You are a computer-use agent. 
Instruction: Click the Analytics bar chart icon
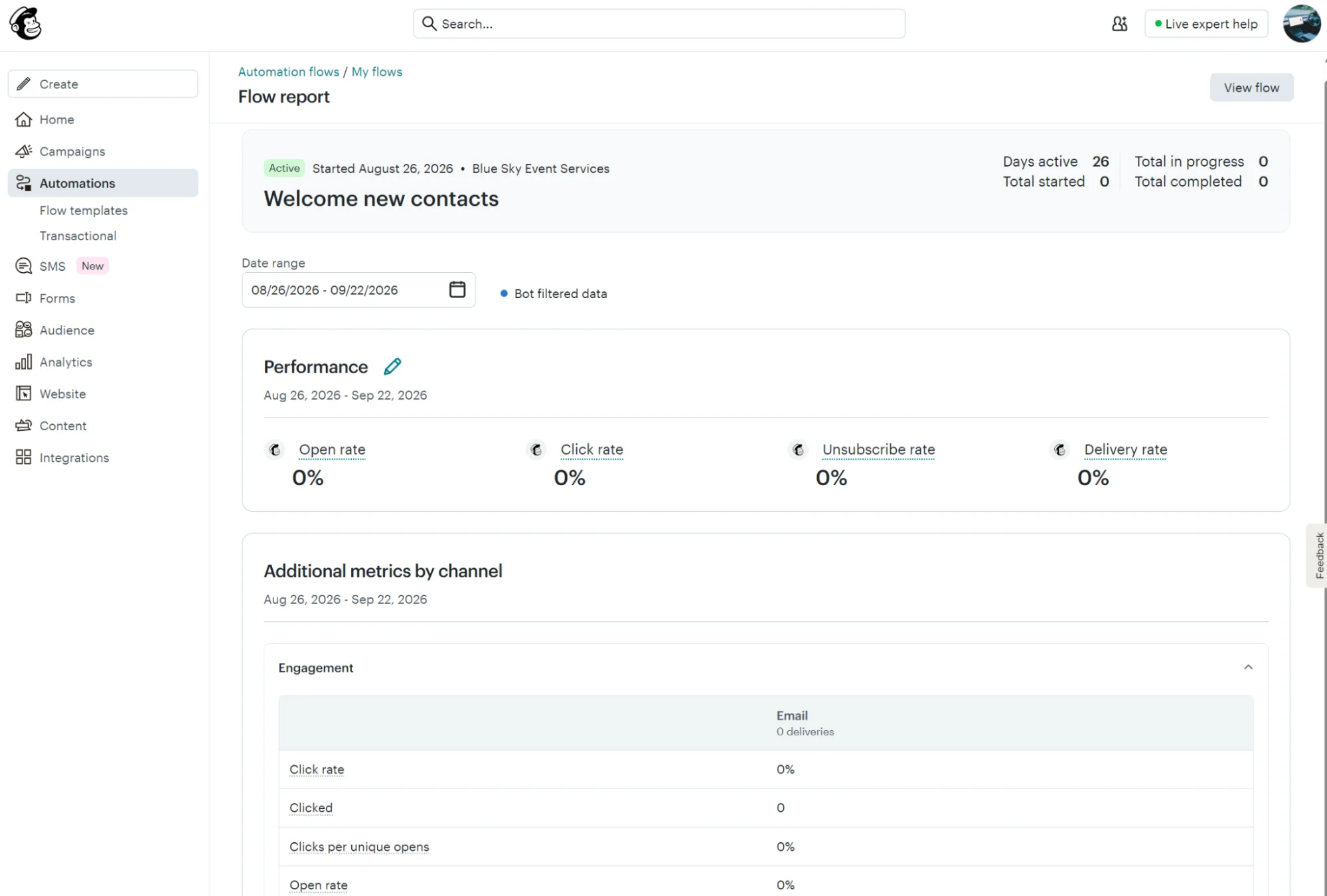coord(23,362)
